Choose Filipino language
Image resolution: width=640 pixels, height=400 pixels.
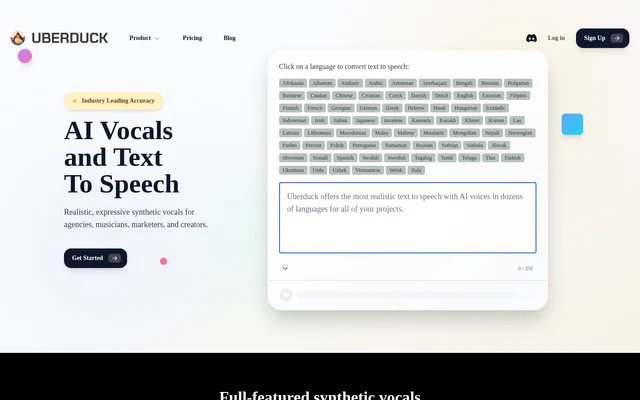518,96
